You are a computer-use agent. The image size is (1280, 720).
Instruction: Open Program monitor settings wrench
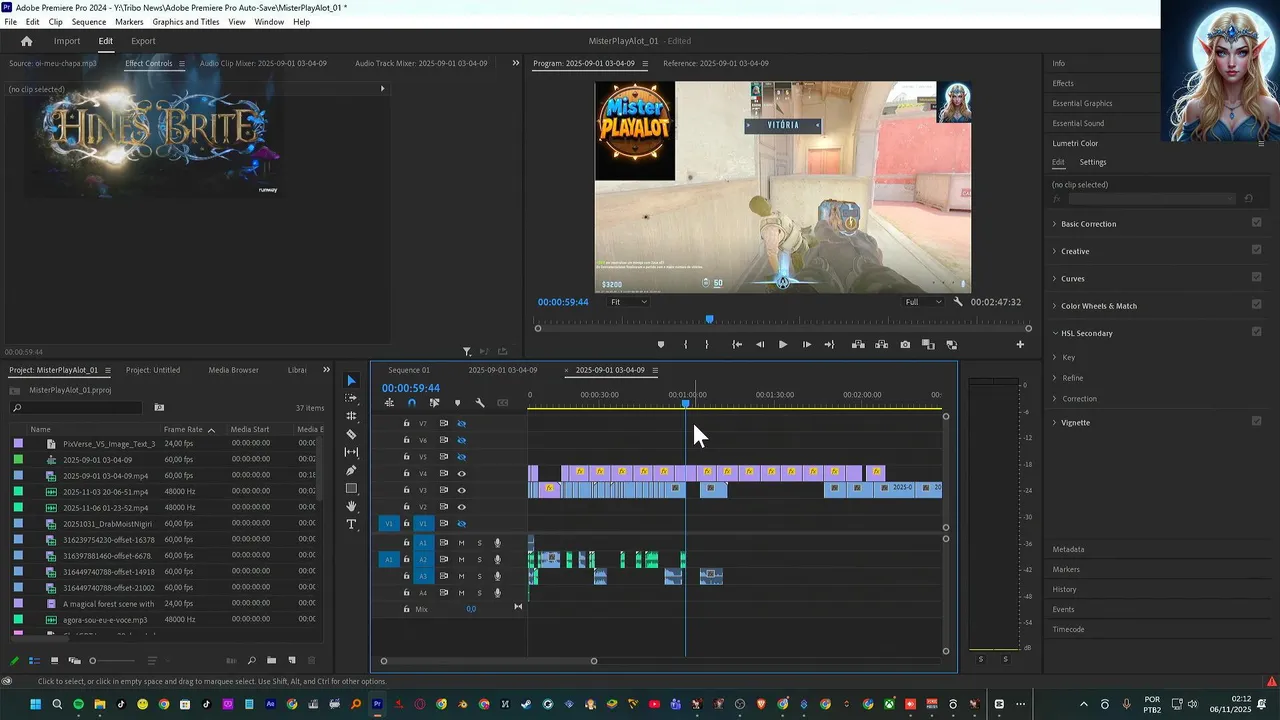click(958, 302)
